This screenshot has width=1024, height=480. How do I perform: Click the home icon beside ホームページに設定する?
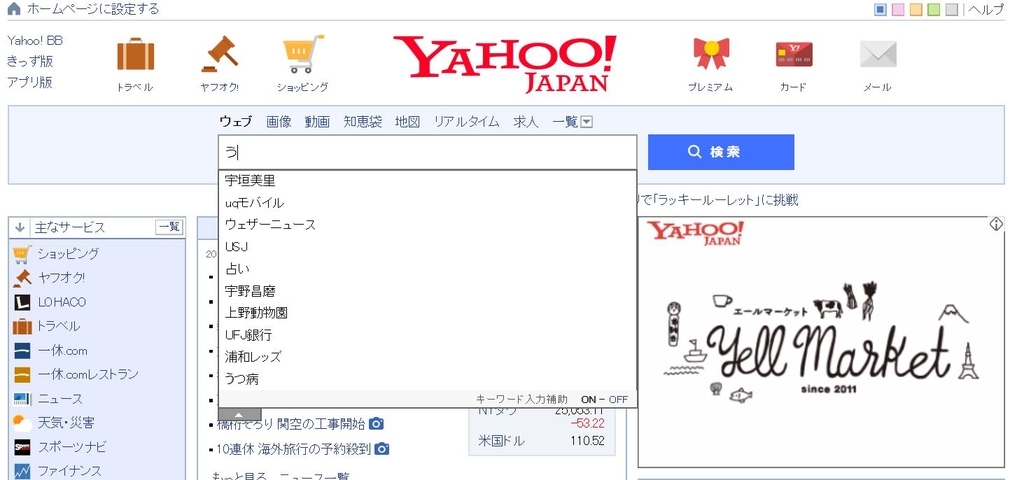[x=13, y=9]
